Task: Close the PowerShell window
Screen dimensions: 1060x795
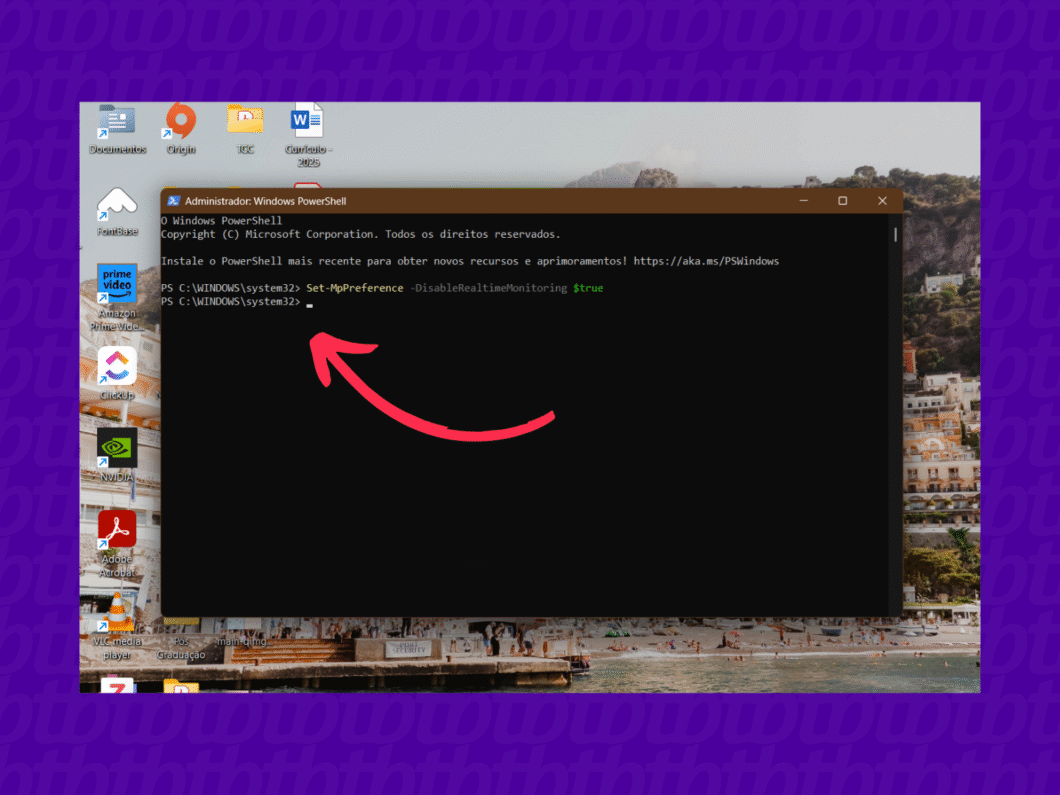Action: click(x=882, y=201)
